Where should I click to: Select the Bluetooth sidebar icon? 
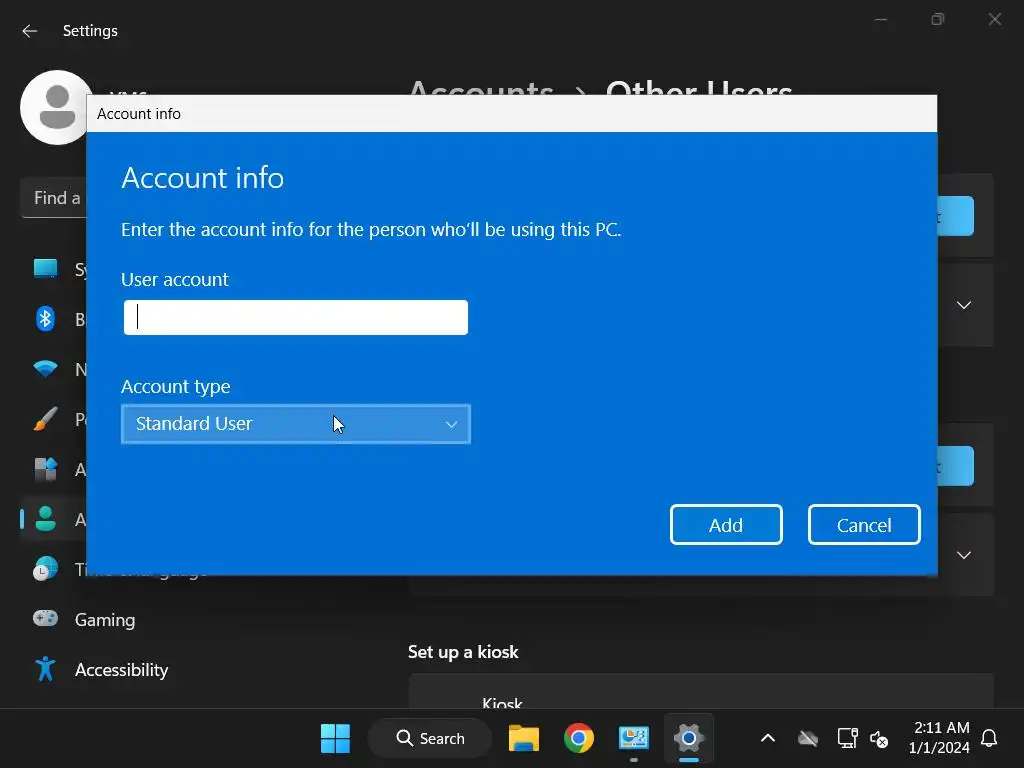[x=45, y=319]
